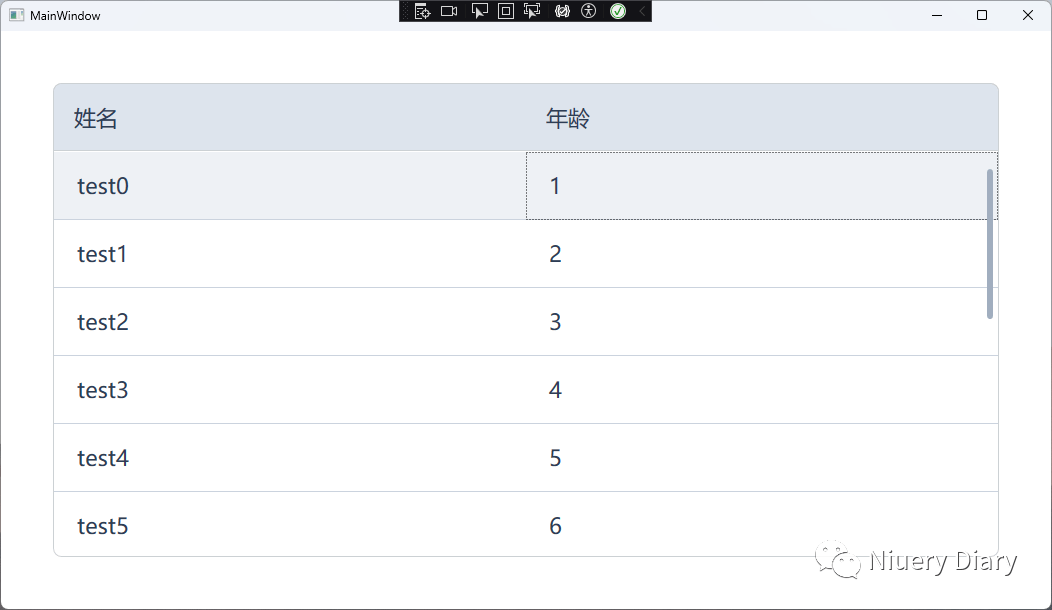Click the data grid vertical scrollbar thumb

point(990,244)
